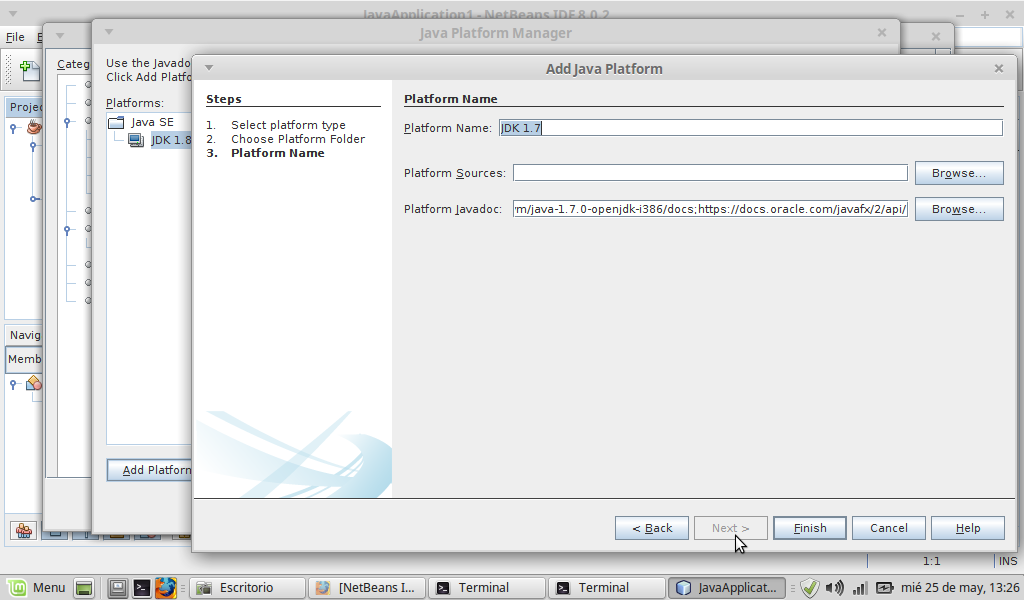Click the Java project coffee cup icon
This screenshot has width=1024, height=600.
[34, 127]
